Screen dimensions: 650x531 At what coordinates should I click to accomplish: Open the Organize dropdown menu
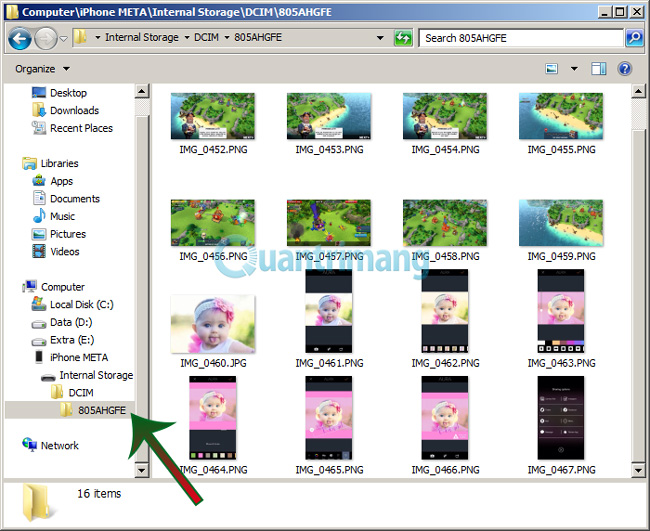pyautogui.click(x=42, y=69)
